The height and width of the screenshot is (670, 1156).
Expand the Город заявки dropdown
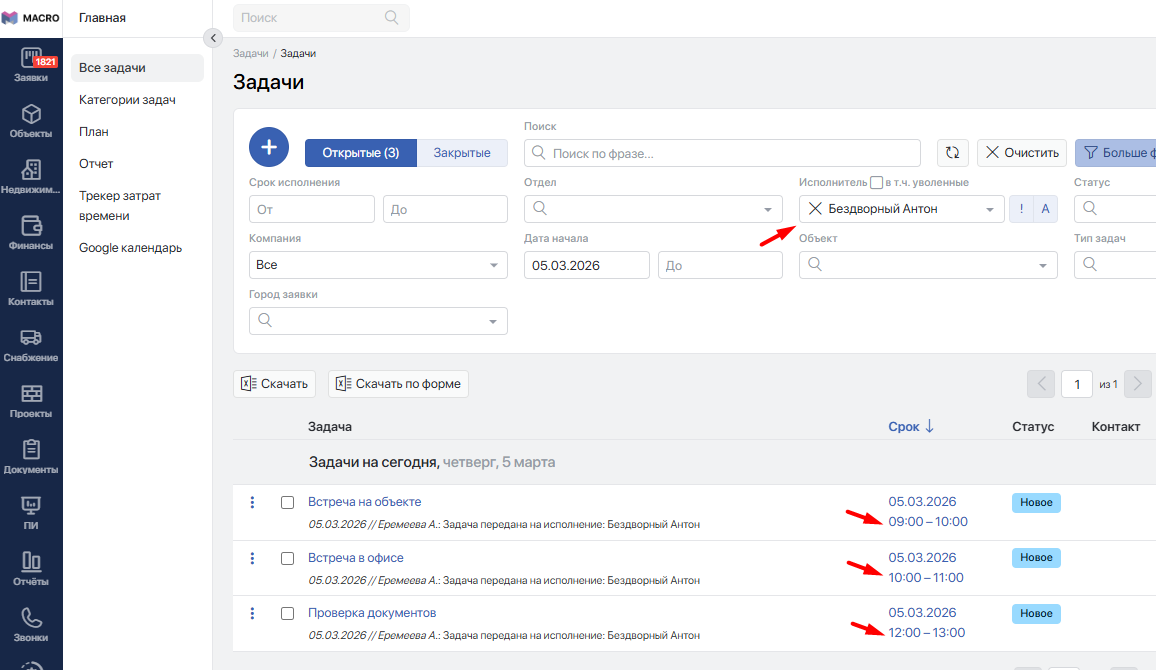(x=378, y=321)
